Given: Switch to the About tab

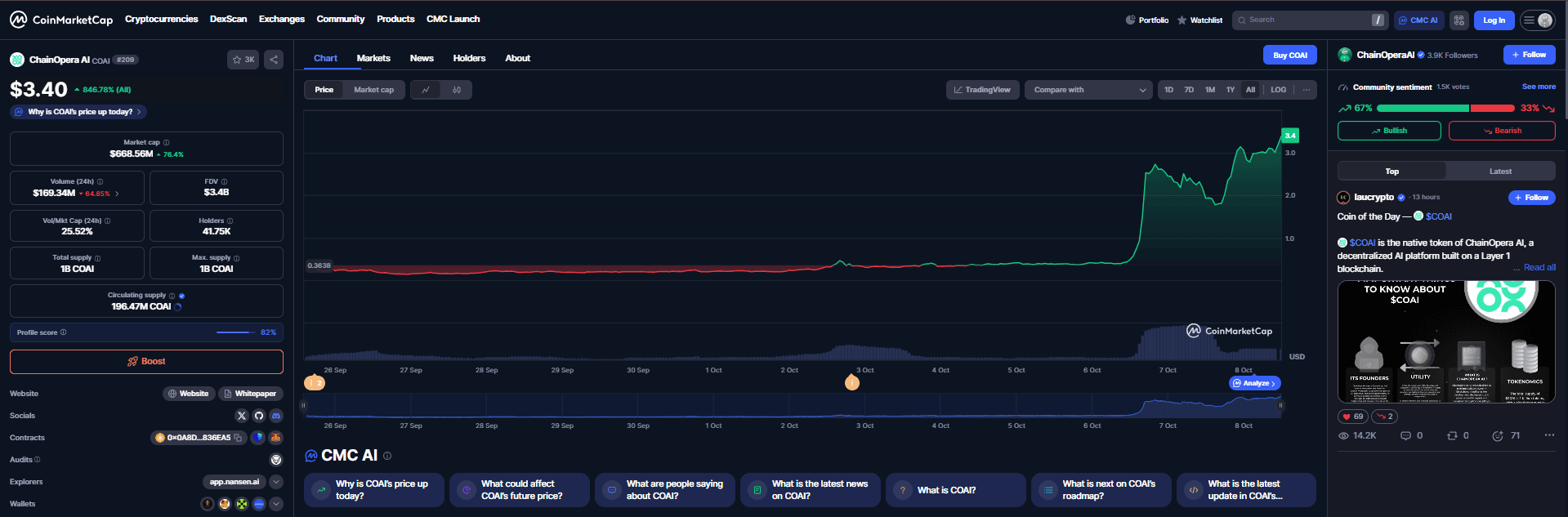Looking at the screenshot, I should 518,58.
